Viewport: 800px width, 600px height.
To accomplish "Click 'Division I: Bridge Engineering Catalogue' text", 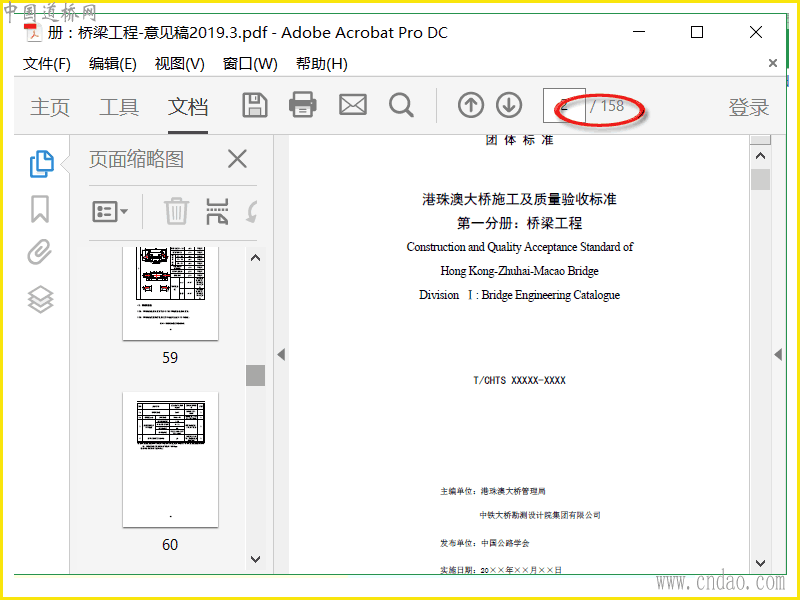I will point(519,295).
